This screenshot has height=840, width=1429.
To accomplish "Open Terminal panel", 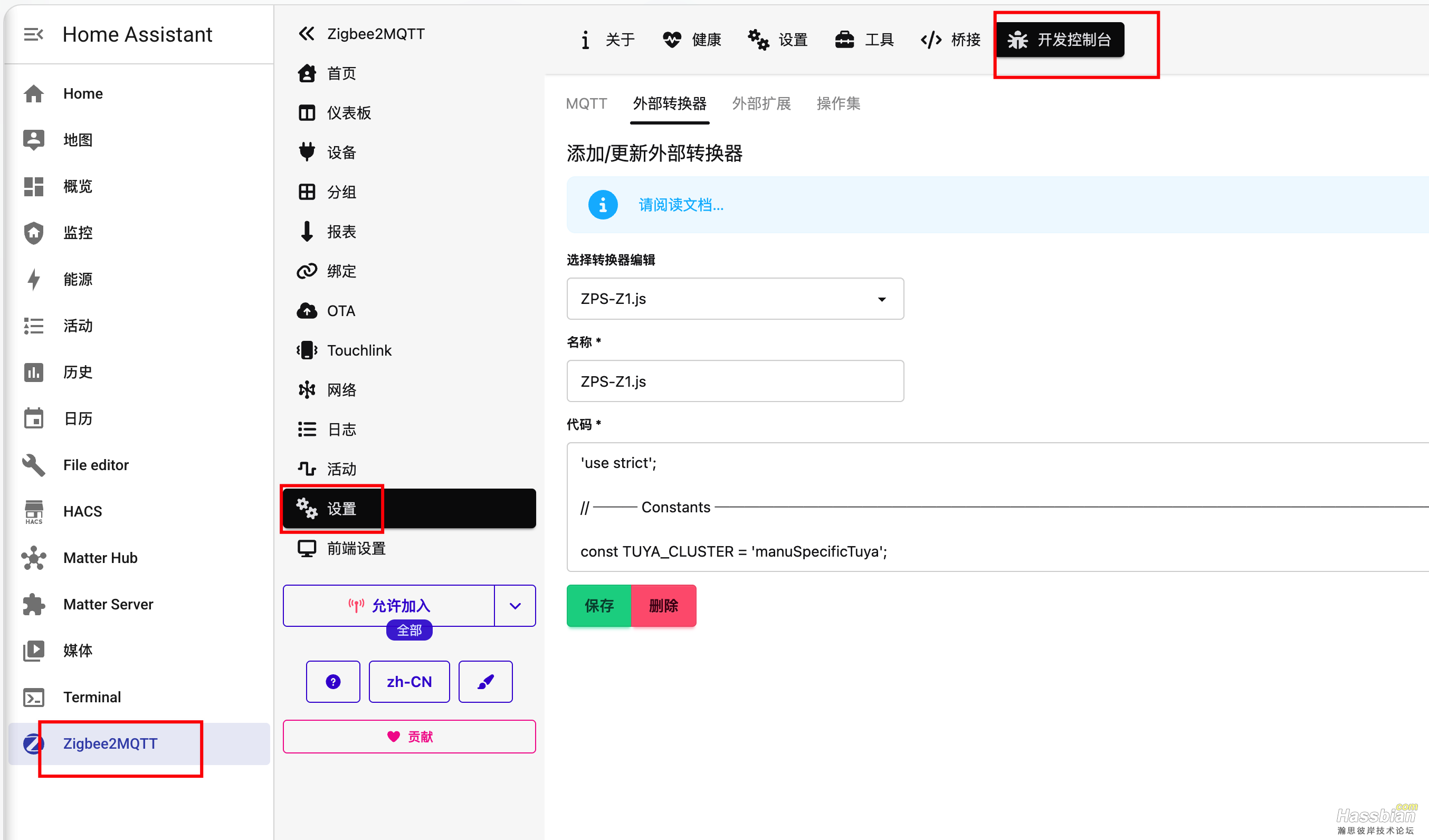I will (x=139, y=697).
